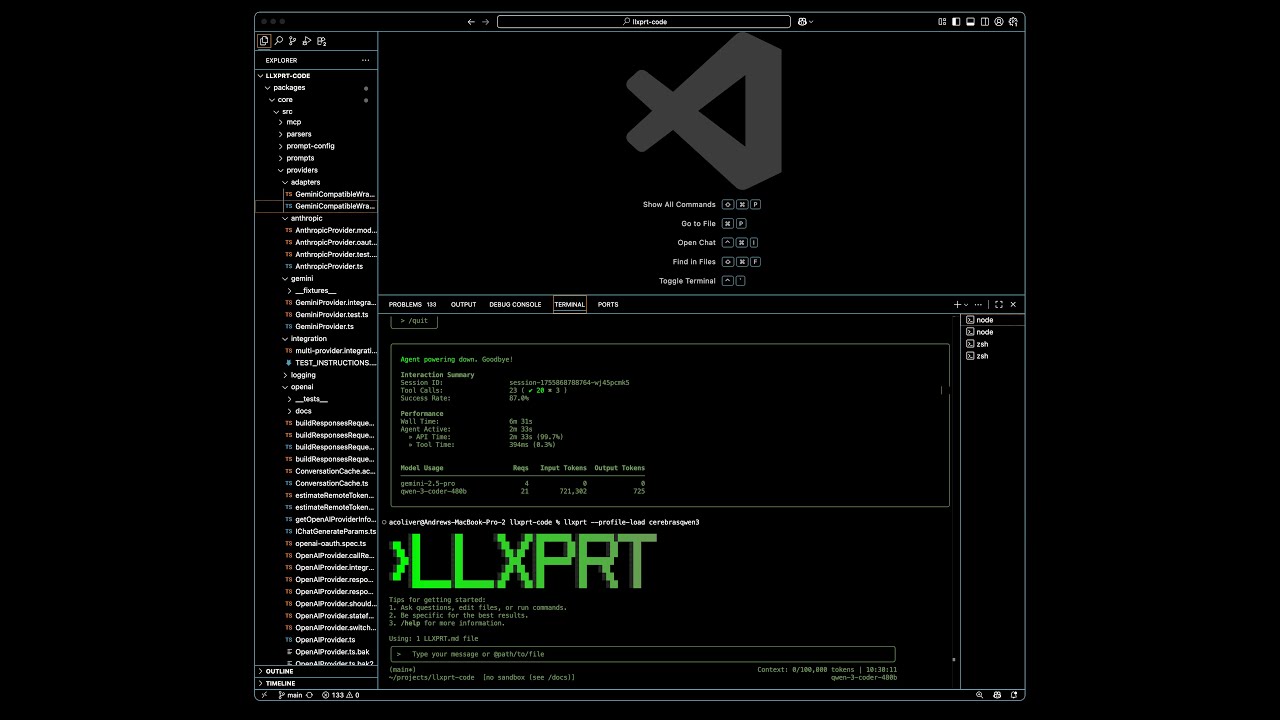The height and width of the screenshot is (720, 1280).
Task: Open the Manage settings gear icon
Action: pos(1013,21)
